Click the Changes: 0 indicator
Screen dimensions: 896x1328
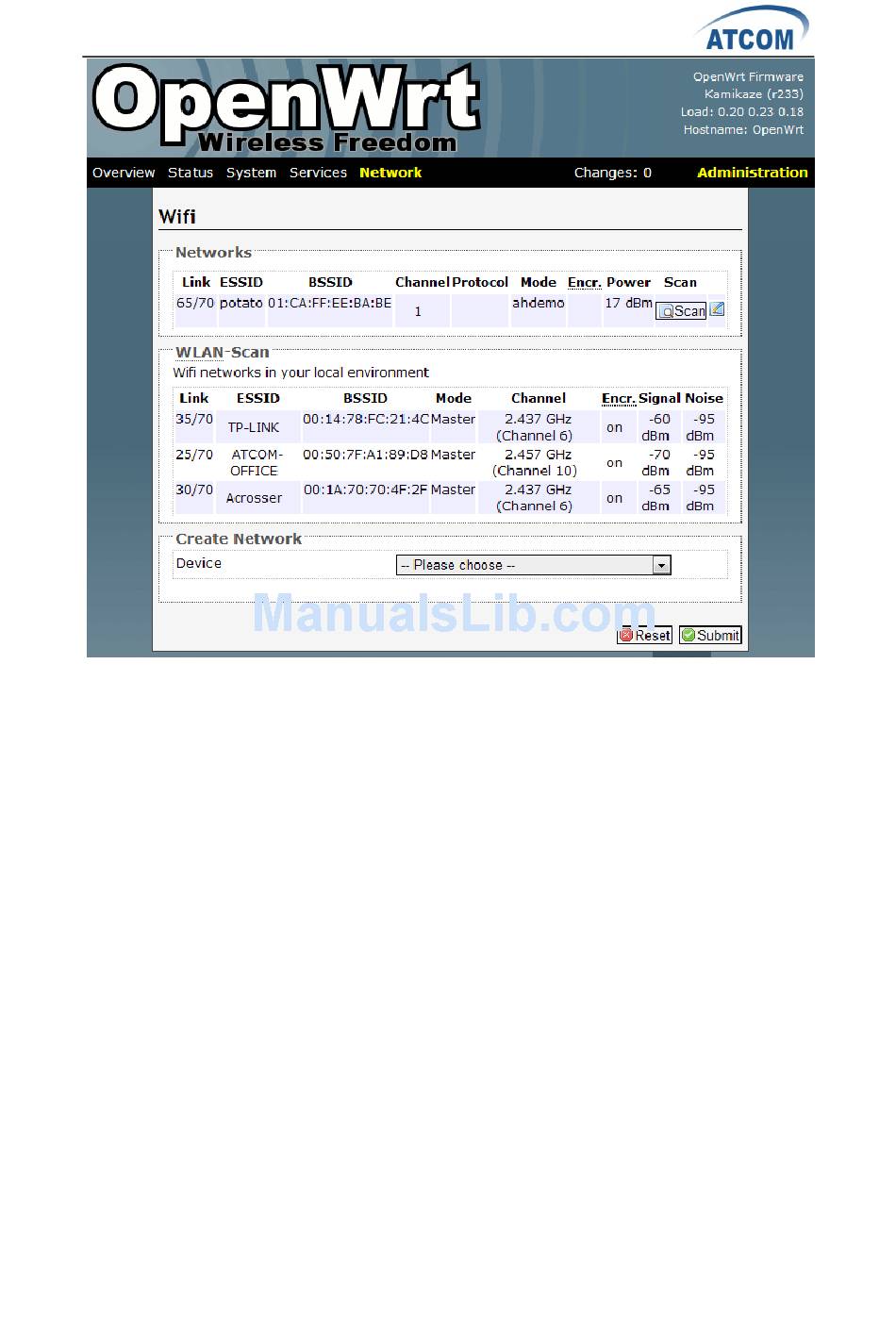pyautogui.click(x=612, y=173)
